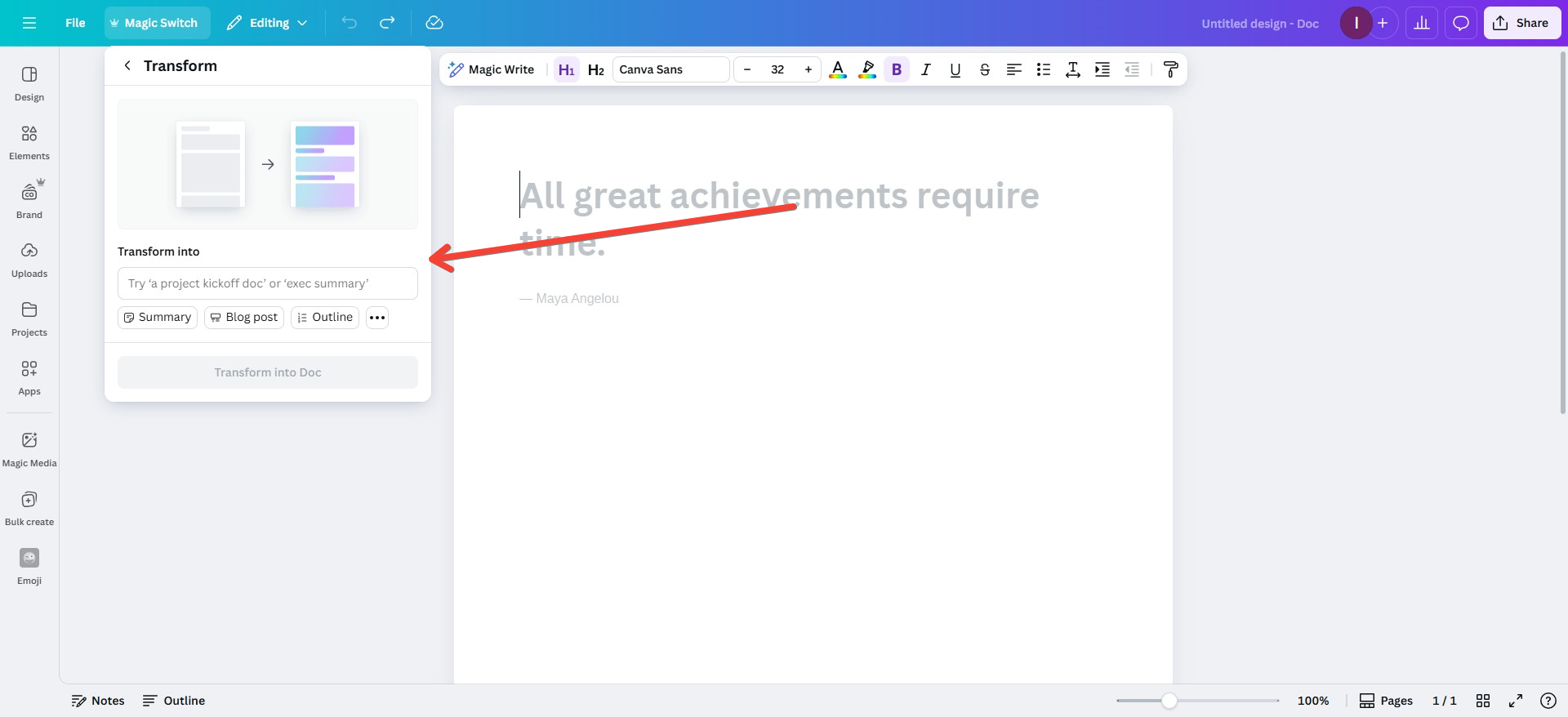Select the Outline suggestion chip
The image size is (1568, 717).
pos(325,317)
